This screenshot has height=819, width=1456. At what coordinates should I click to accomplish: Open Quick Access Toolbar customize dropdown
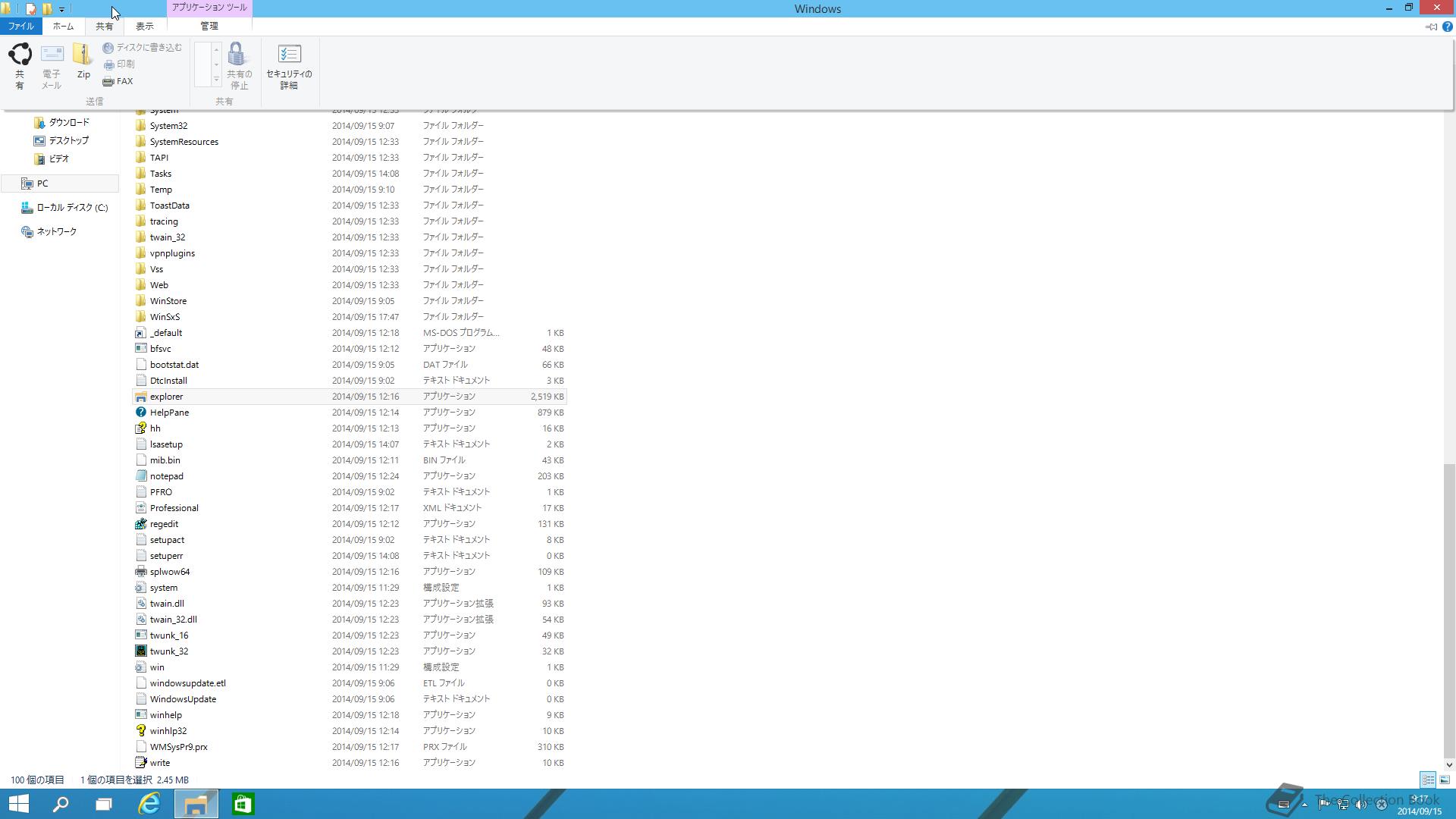tap(62, 9)
